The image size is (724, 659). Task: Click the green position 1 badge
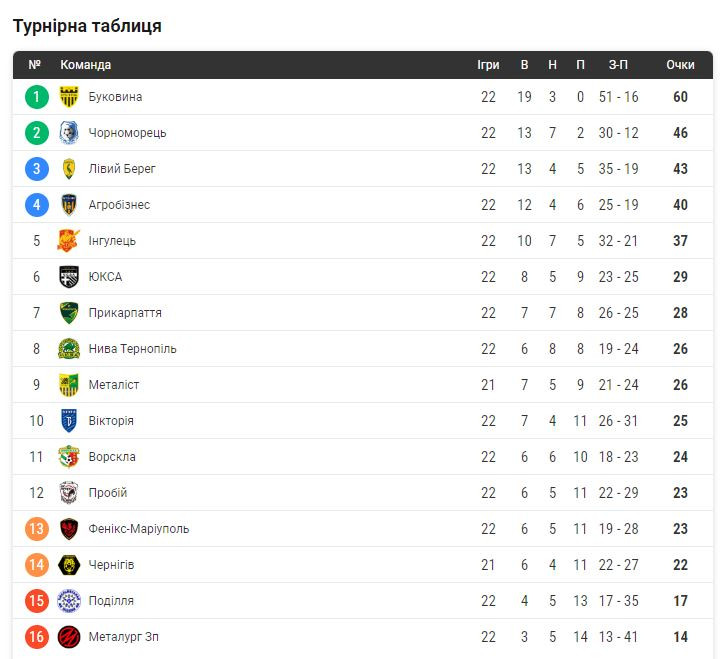[x=37, y=97]
